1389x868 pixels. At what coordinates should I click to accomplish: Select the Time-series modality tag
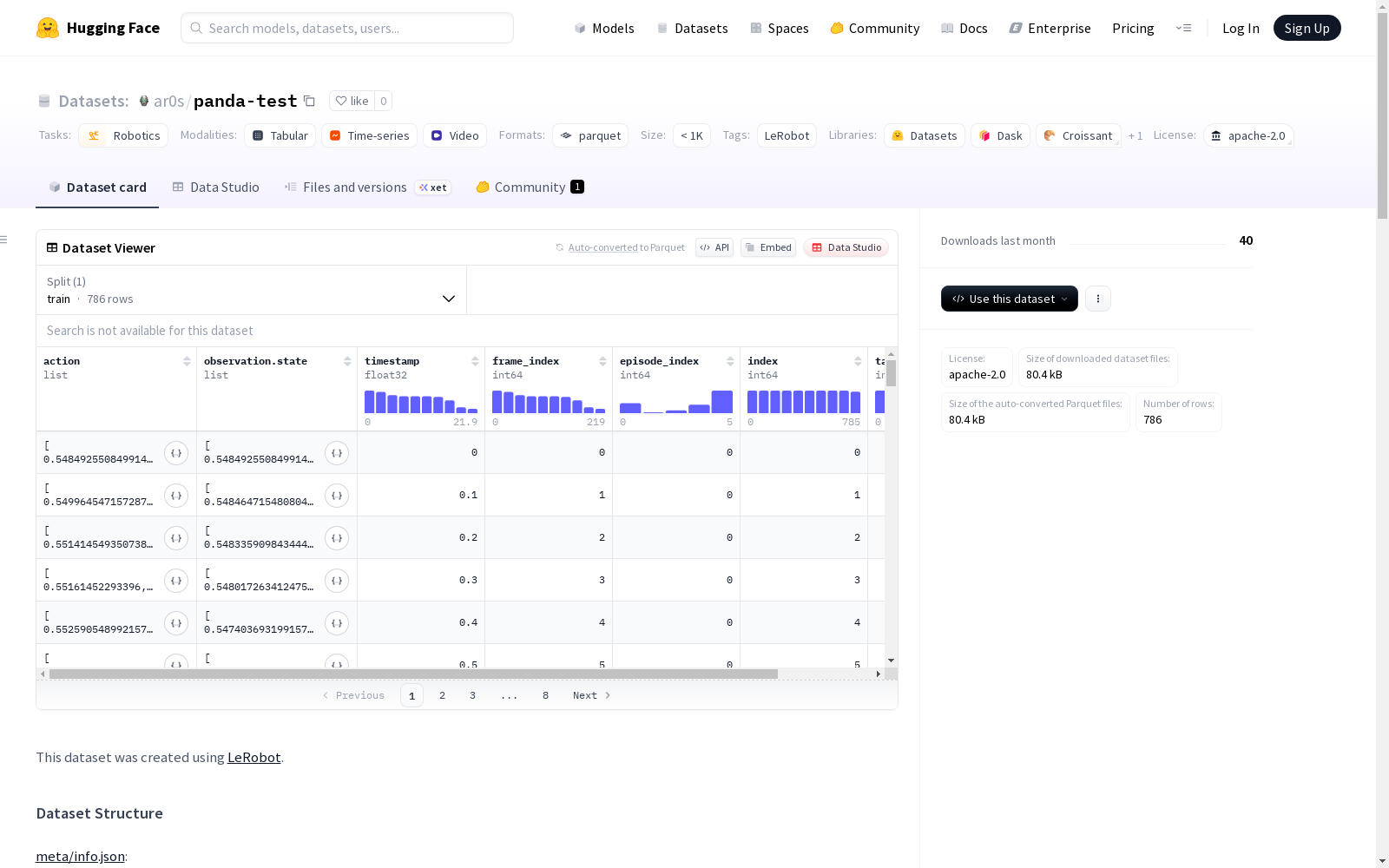pos(369,135)
